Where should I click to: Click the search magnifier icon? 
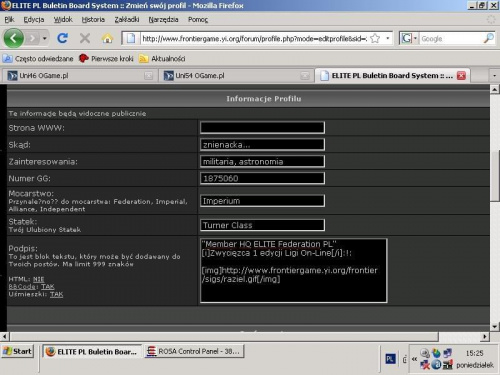489,39
